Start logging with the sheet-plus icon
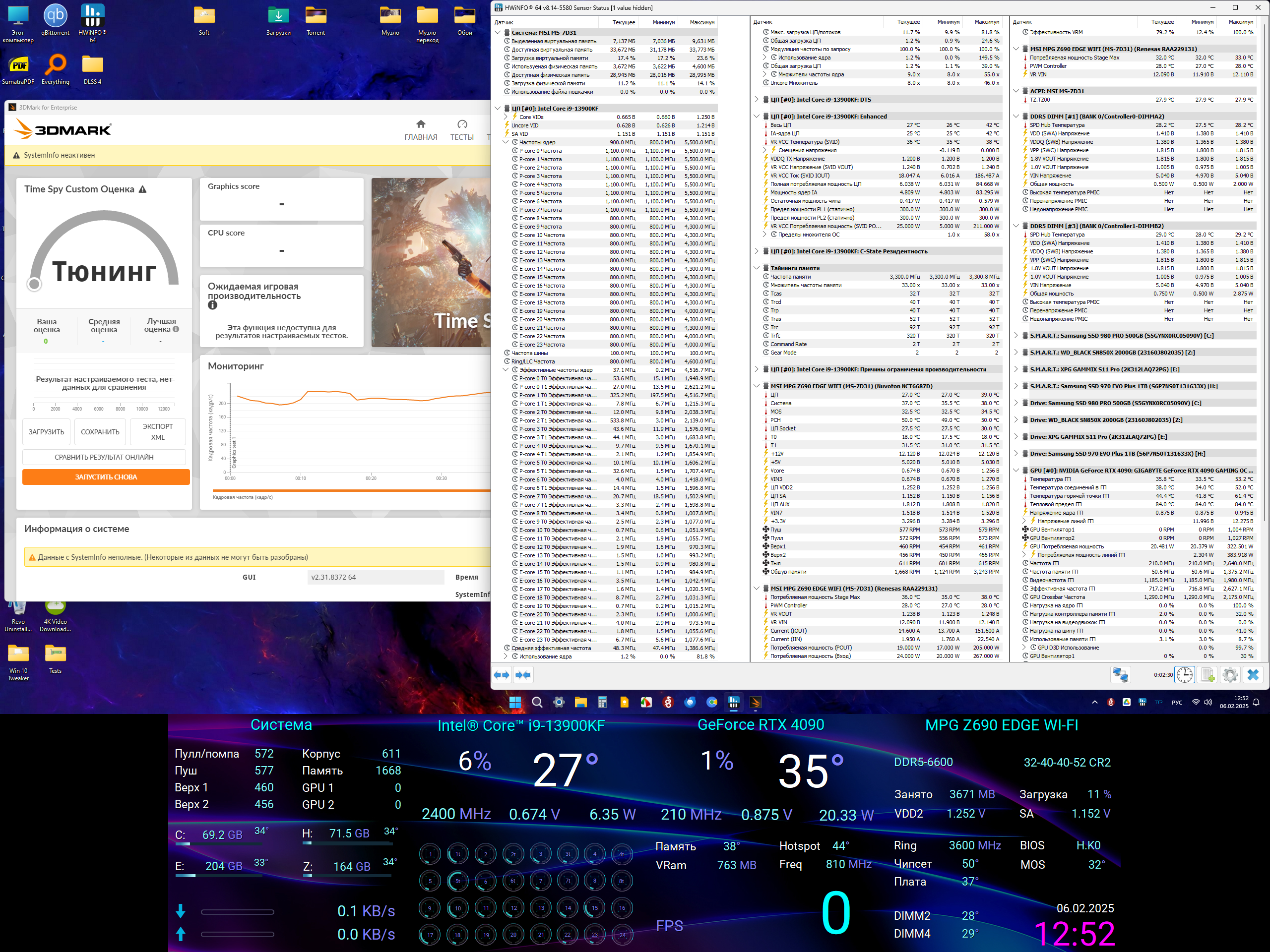The height and width of the screenshot is (952, 1270). pyautogui.click(x=1207, y=675)
